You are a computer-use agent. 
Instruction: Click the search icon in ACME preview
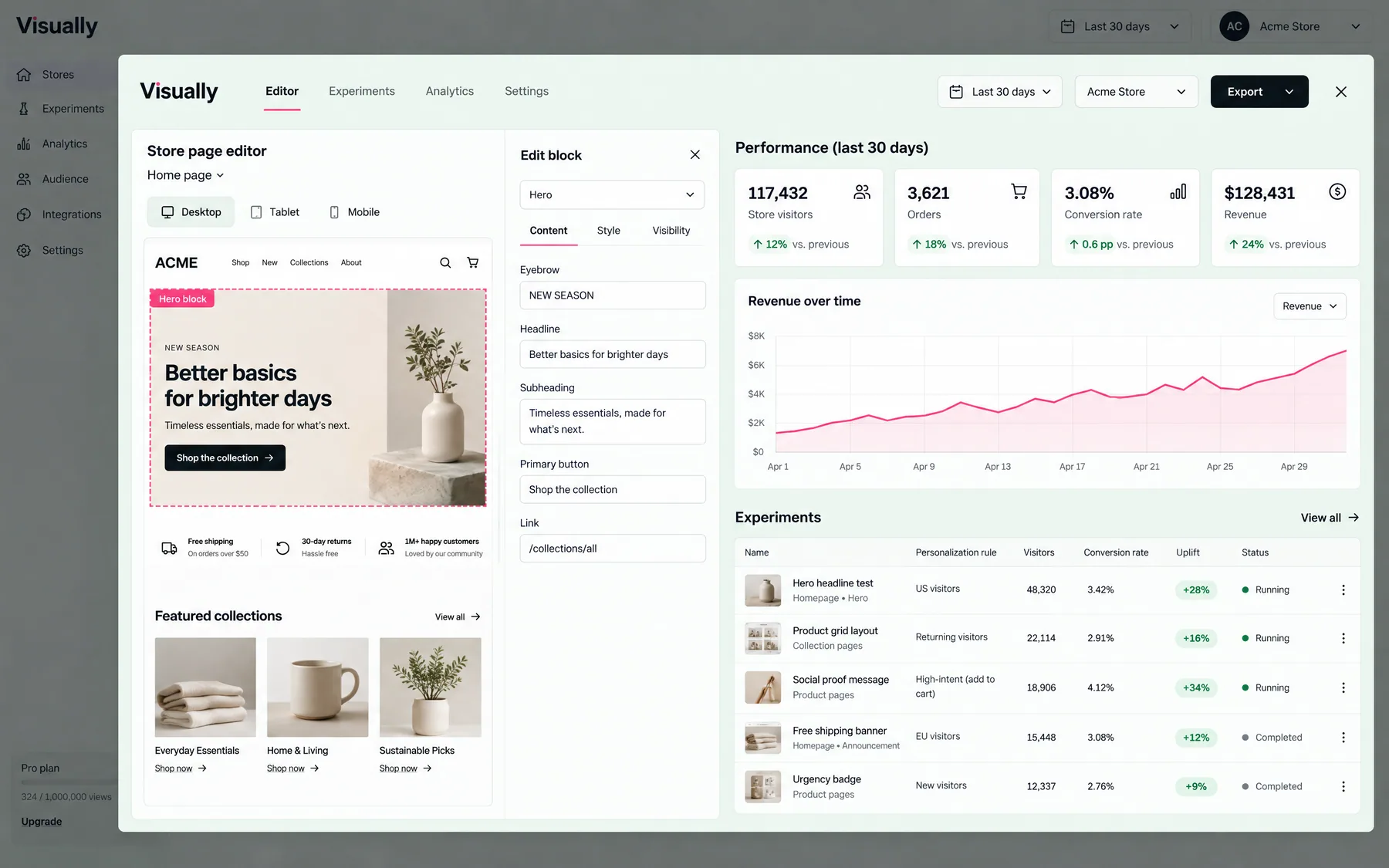[445, 262]
